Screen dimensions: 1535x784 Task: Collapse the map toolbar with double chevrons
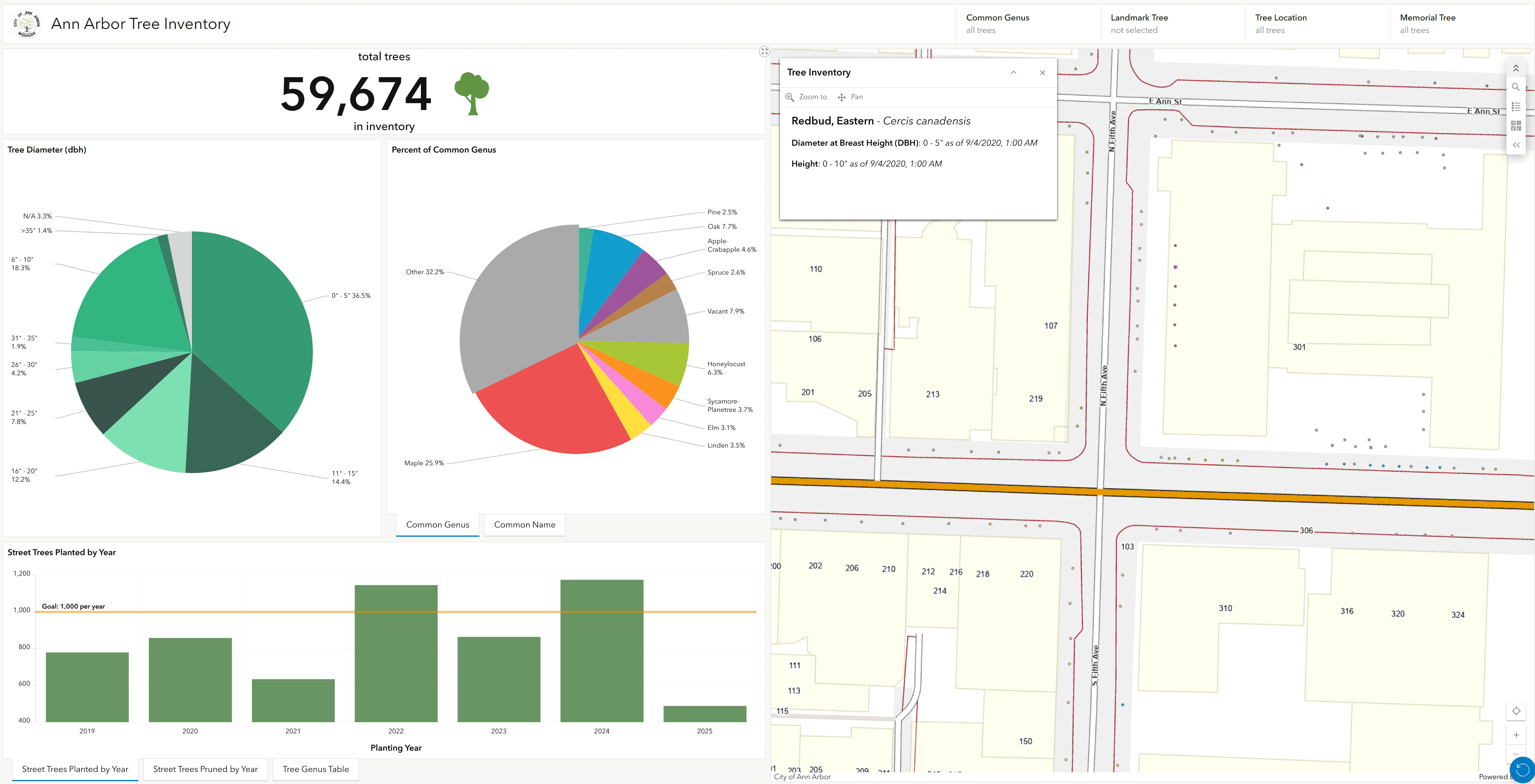pos(1517,144)
